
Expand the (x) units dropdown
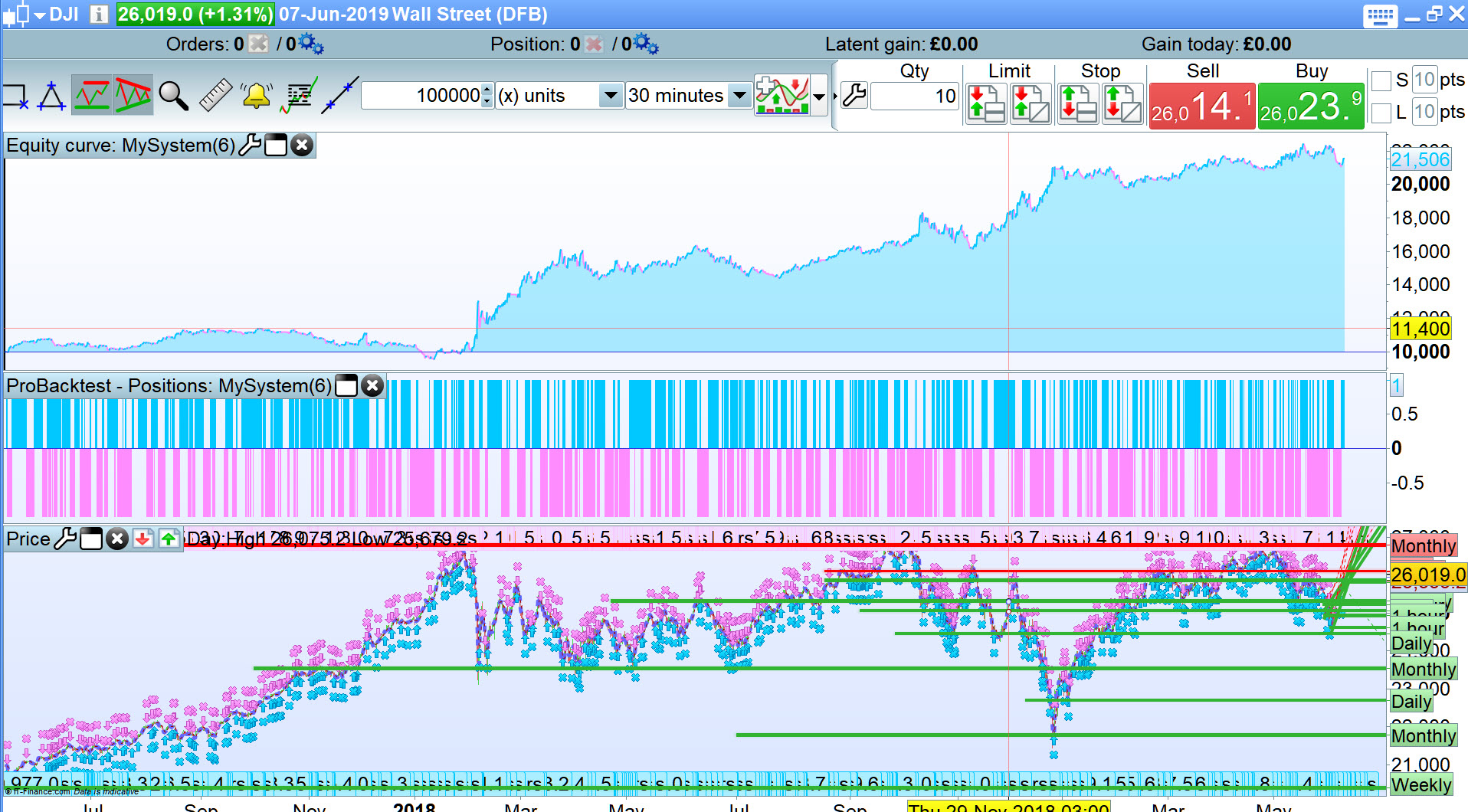tap(611, 96)
